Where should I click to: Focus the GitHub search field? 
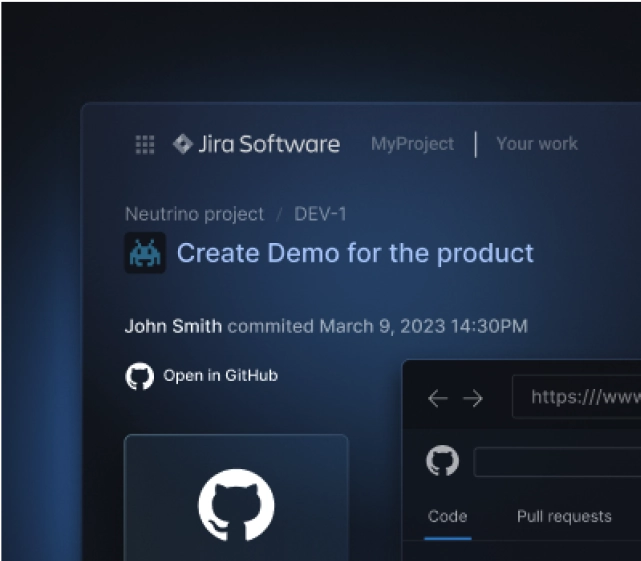(x=557, y=462)
